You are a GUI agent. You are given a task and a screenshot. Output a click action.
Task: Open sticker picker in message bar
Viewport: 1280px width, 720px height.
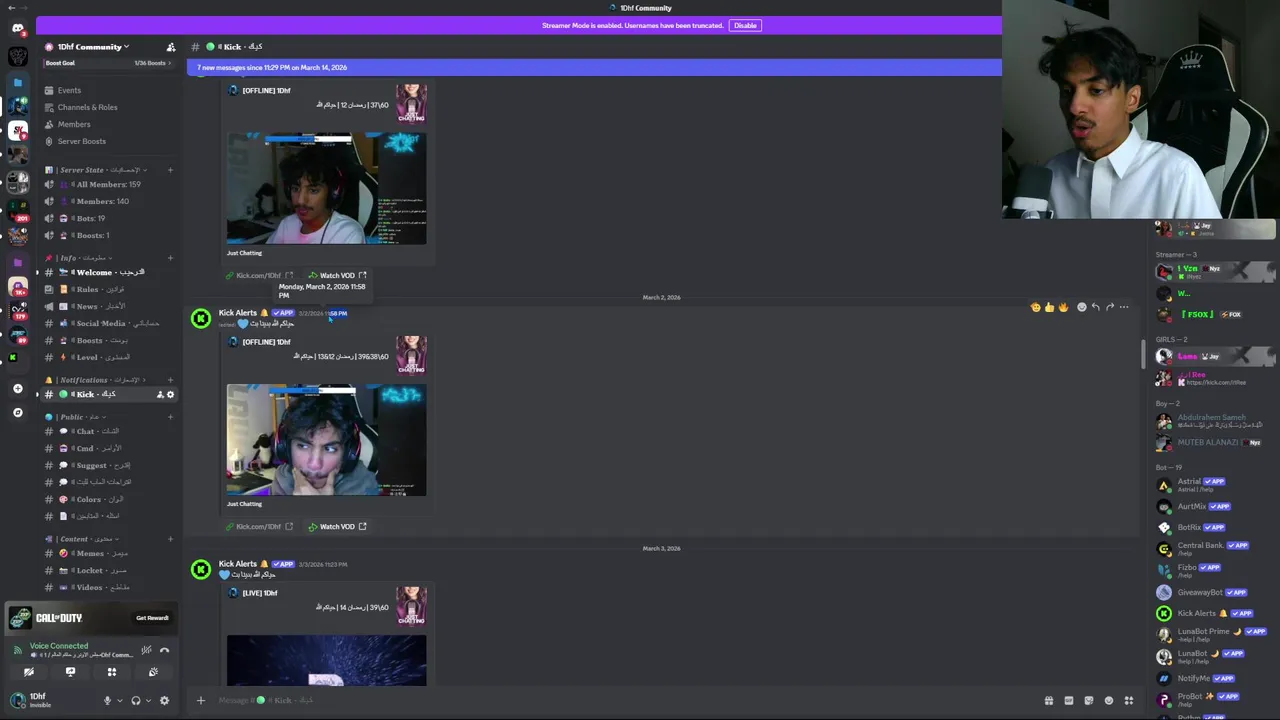pos(1088,700)
